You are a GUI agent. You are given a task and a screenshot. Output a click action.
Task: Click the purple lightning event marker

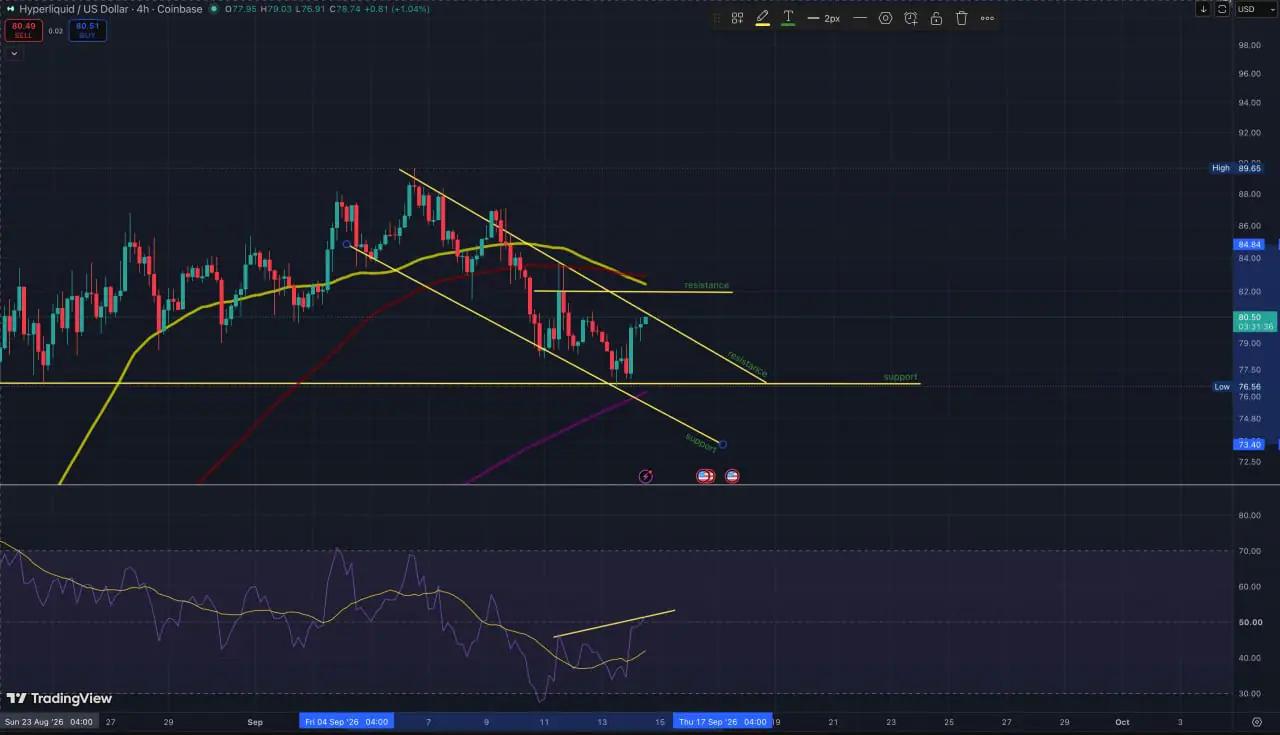coord(645,476)
